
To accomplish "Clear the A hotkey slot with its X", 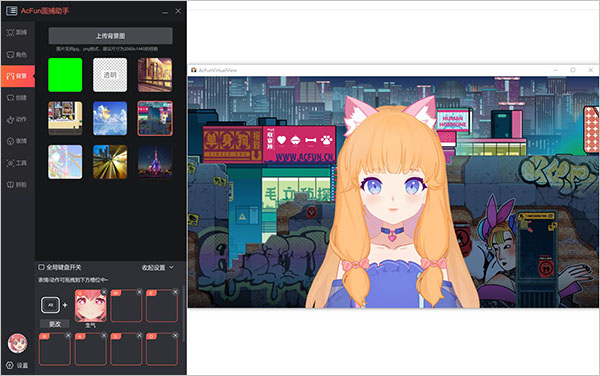I will click(x=104, y=335).
